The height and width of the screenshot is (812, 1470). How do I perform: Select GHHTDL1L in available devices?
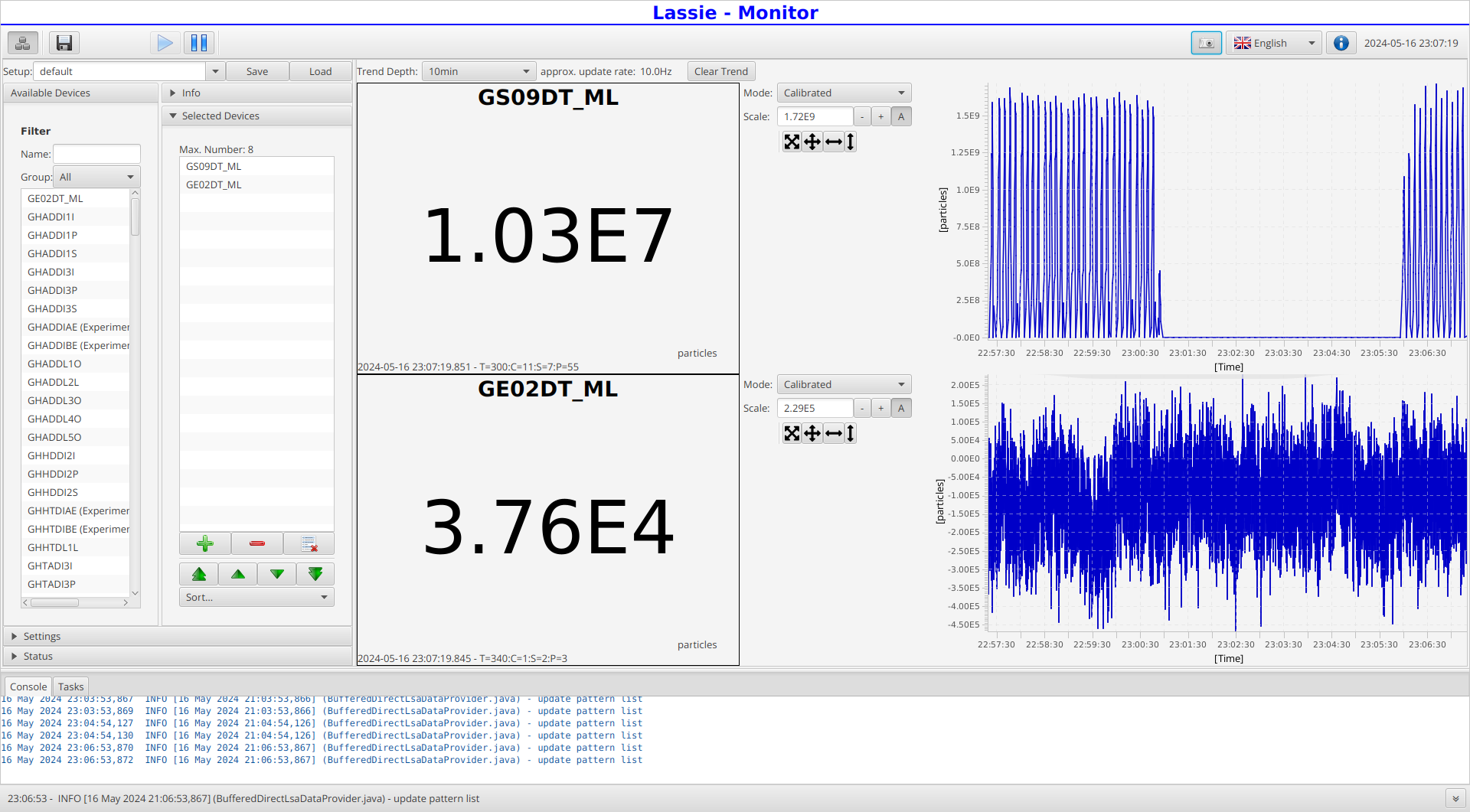coord(76,547)
